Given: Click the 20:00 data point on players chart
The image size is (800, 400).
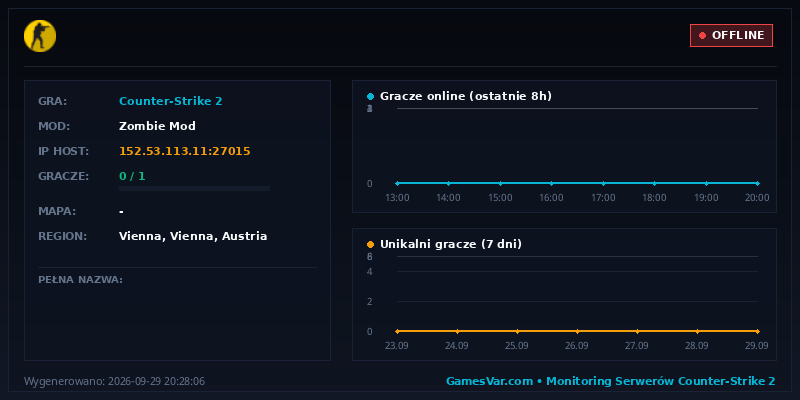Looking at the screenshot, I should (758, 183).
